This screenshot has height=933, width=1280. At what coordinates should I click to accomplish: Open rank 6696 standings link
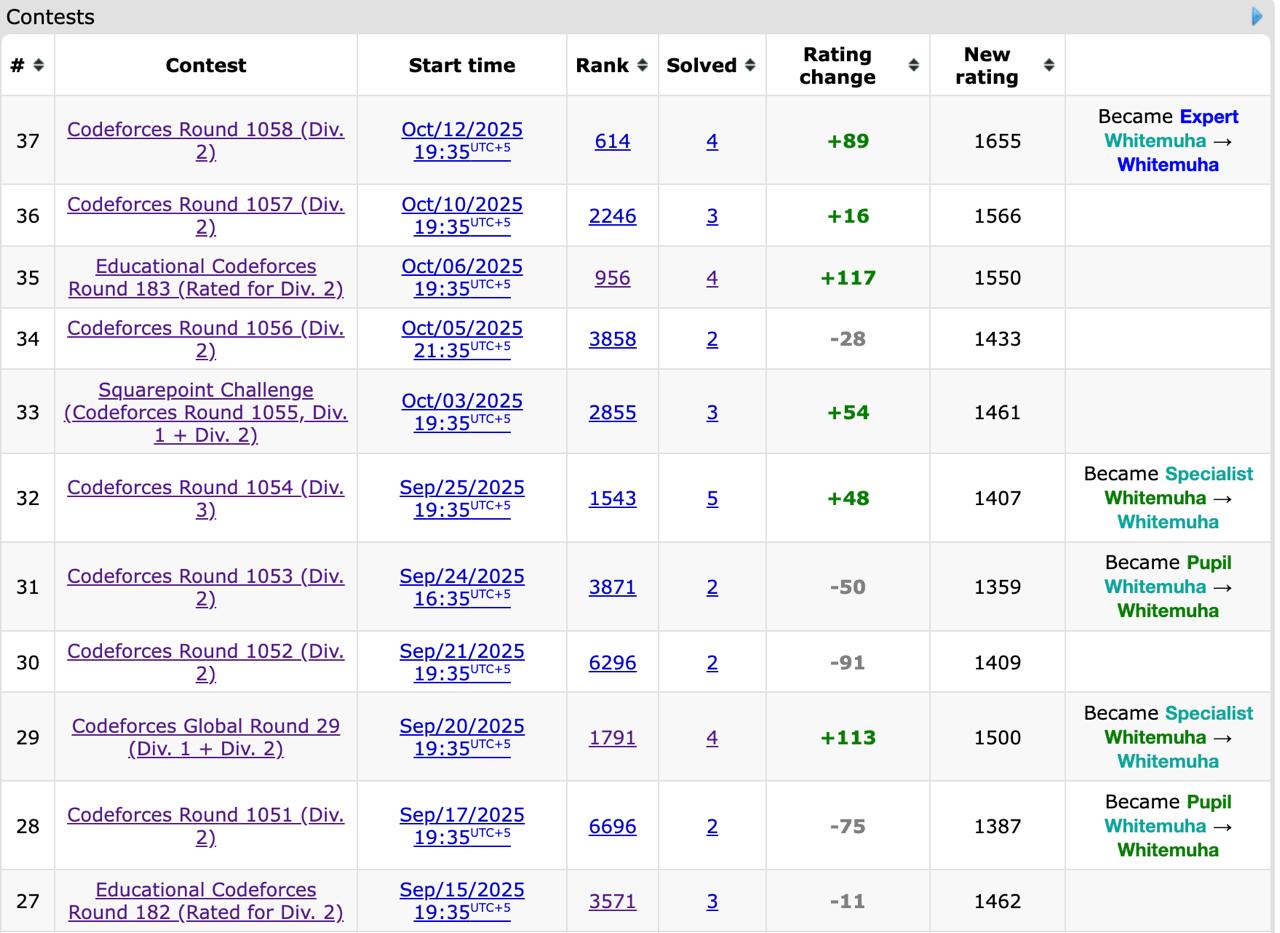pyautogui.click(x=612, y=826)
